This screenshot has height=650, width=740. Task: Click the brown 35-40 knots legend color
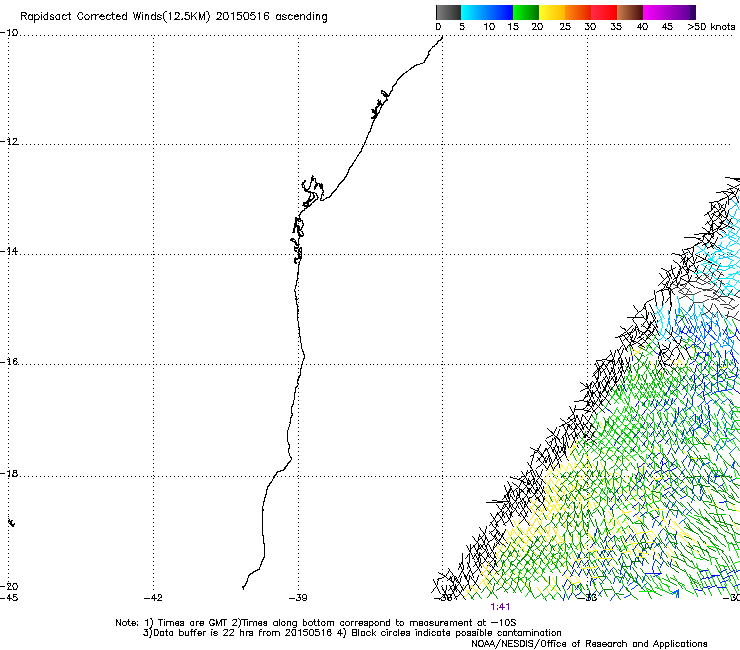pos(630,12)
